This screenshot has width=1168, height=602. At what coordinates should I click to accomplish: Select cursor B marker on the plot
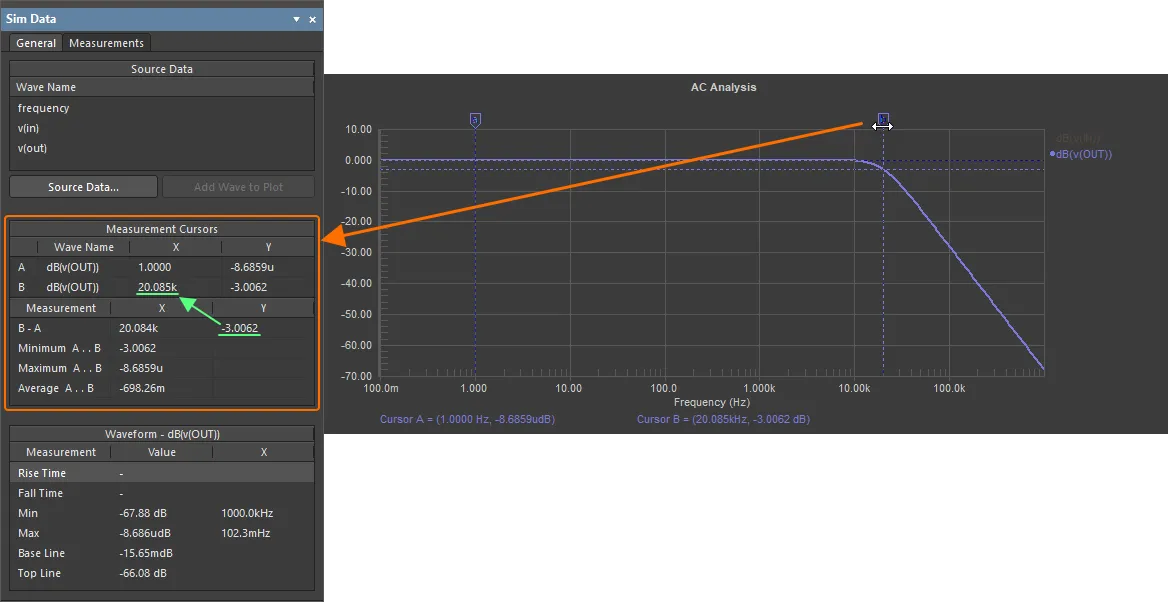pos(883,119)
